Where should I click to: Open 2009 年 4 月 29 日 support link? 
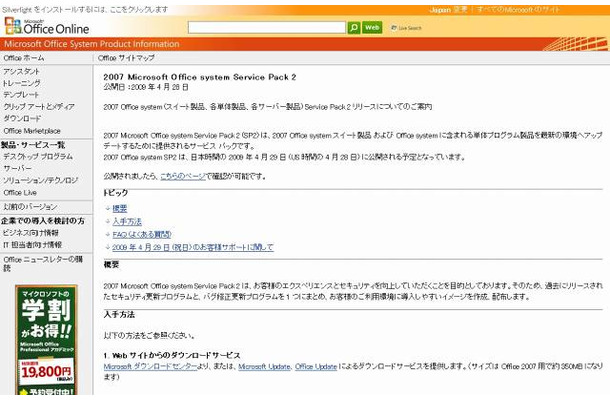tap(193, 247)
